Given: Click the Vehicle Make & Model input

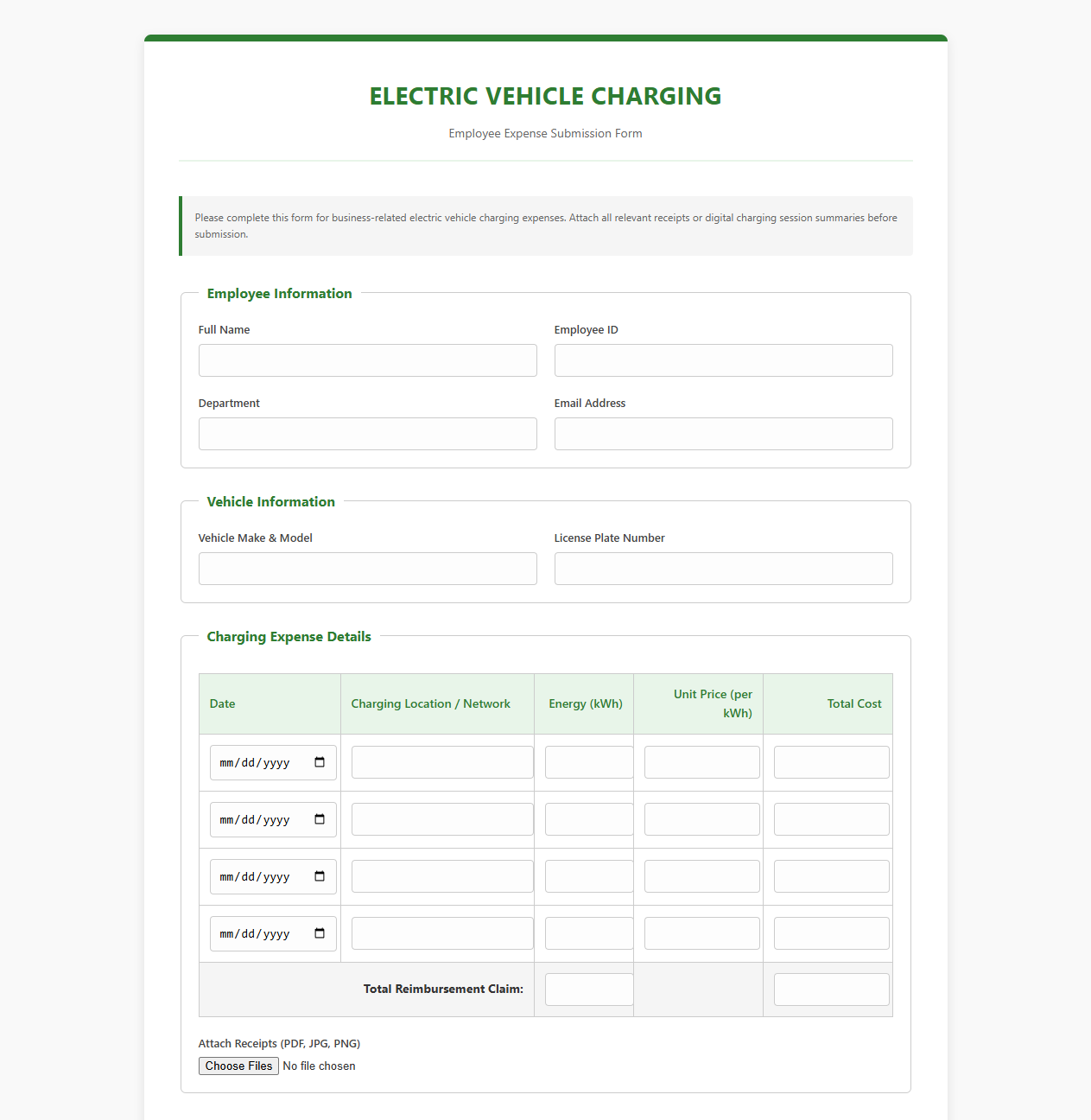Looking at the screenshot, I should click(x=368, y=569).
